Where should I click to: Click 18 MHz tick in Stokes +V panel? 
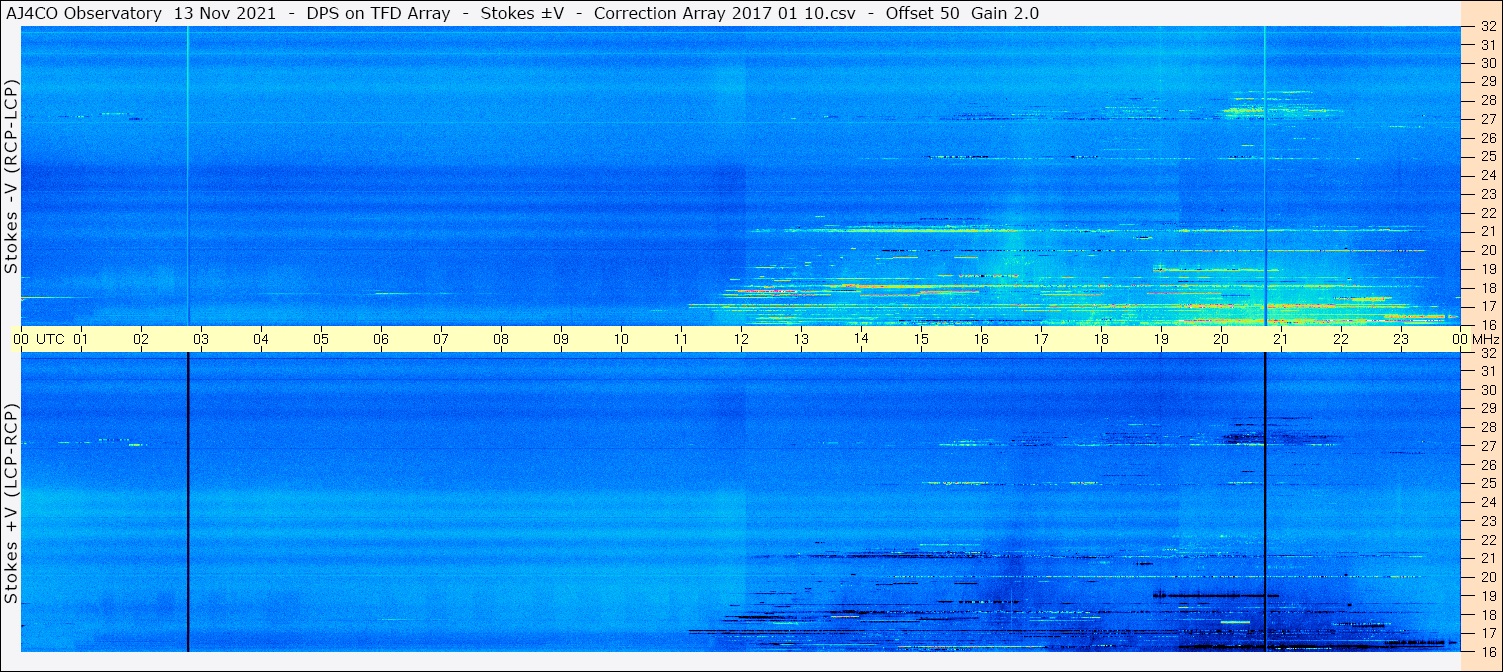(x=1487, y=614)
